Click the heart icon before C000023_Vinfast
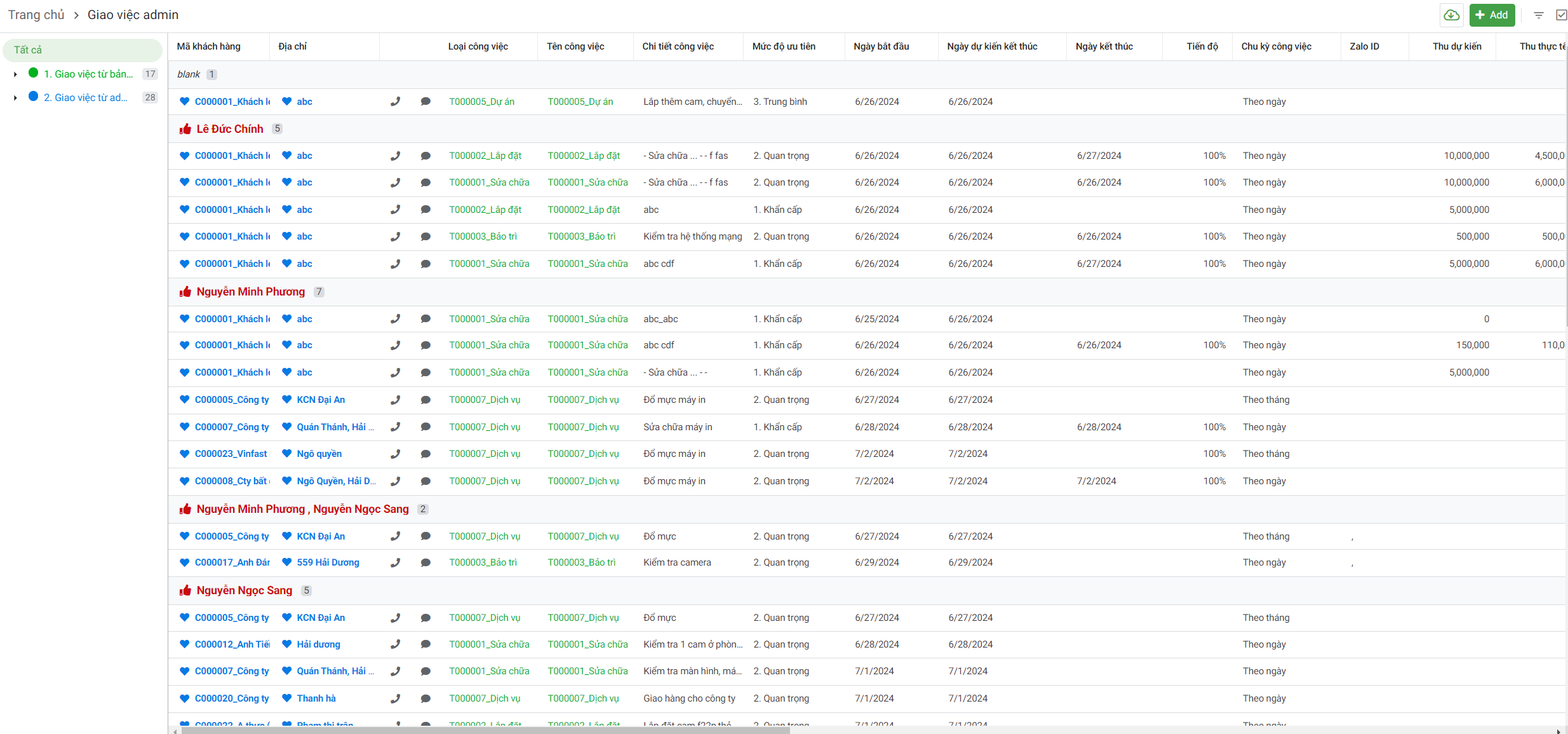 pyautogui.click(x=184, y=454)
